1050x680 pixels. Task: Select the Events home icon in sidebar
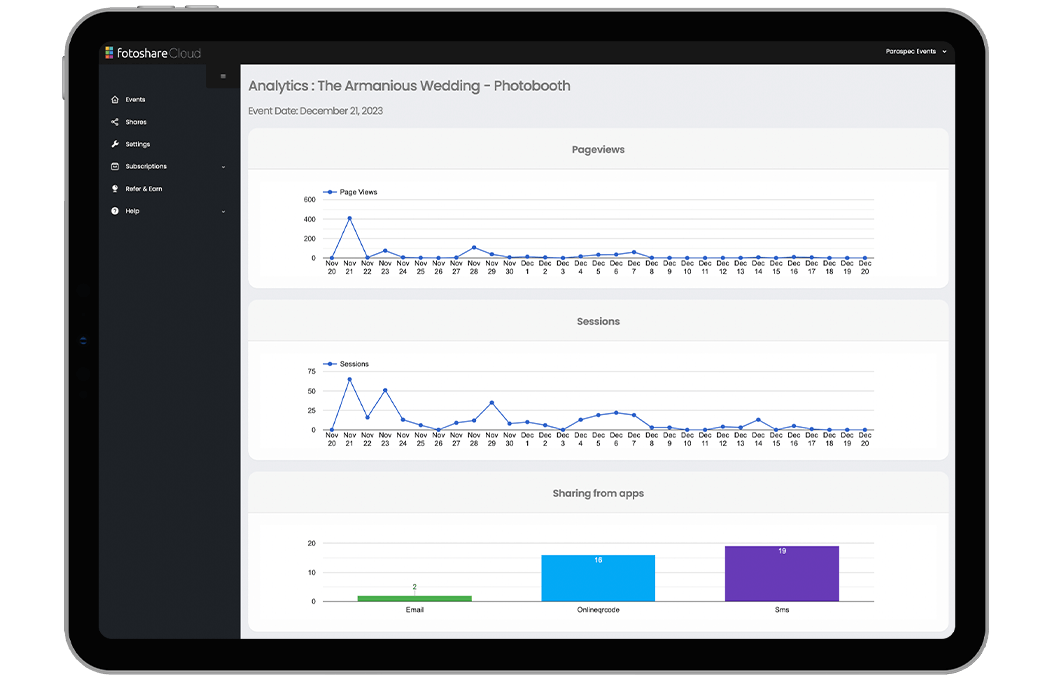(113, 99)
